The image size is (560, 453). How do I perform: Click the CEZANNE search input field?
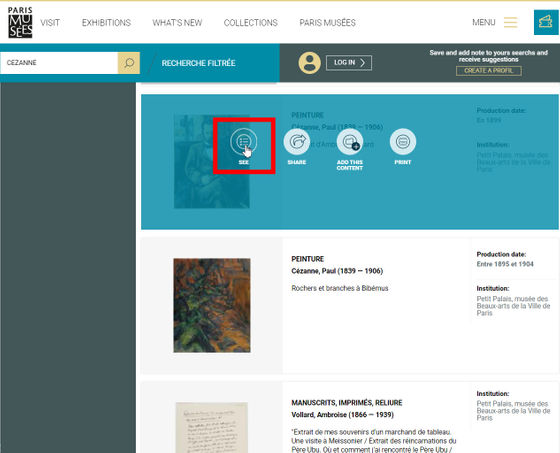click(59, 63)
